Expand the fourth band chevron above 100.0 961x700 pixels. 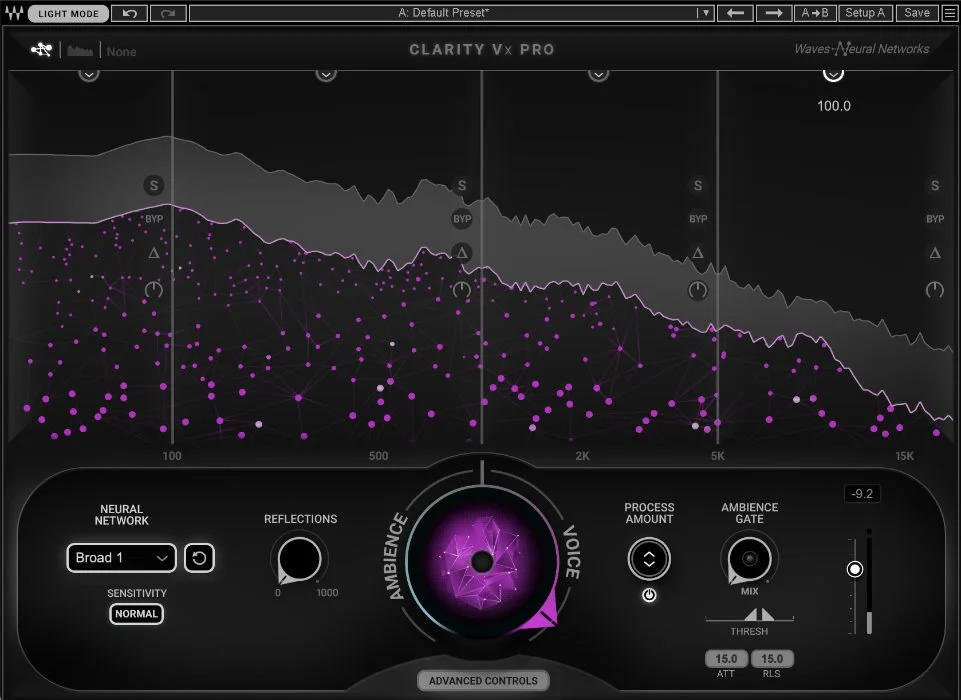[833, 74]
